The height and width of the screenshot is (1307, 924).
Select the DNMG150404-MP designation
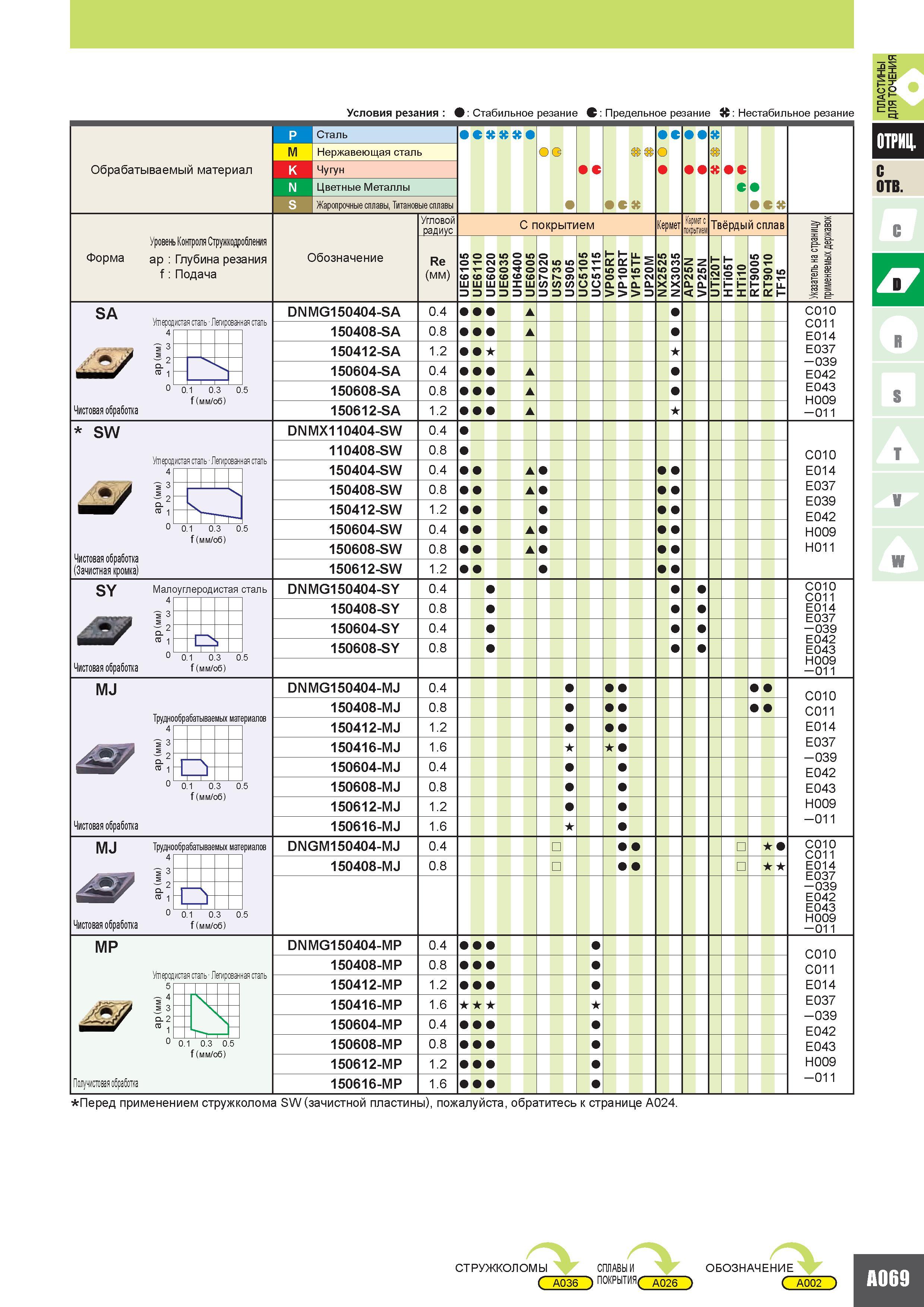(344, 946)
